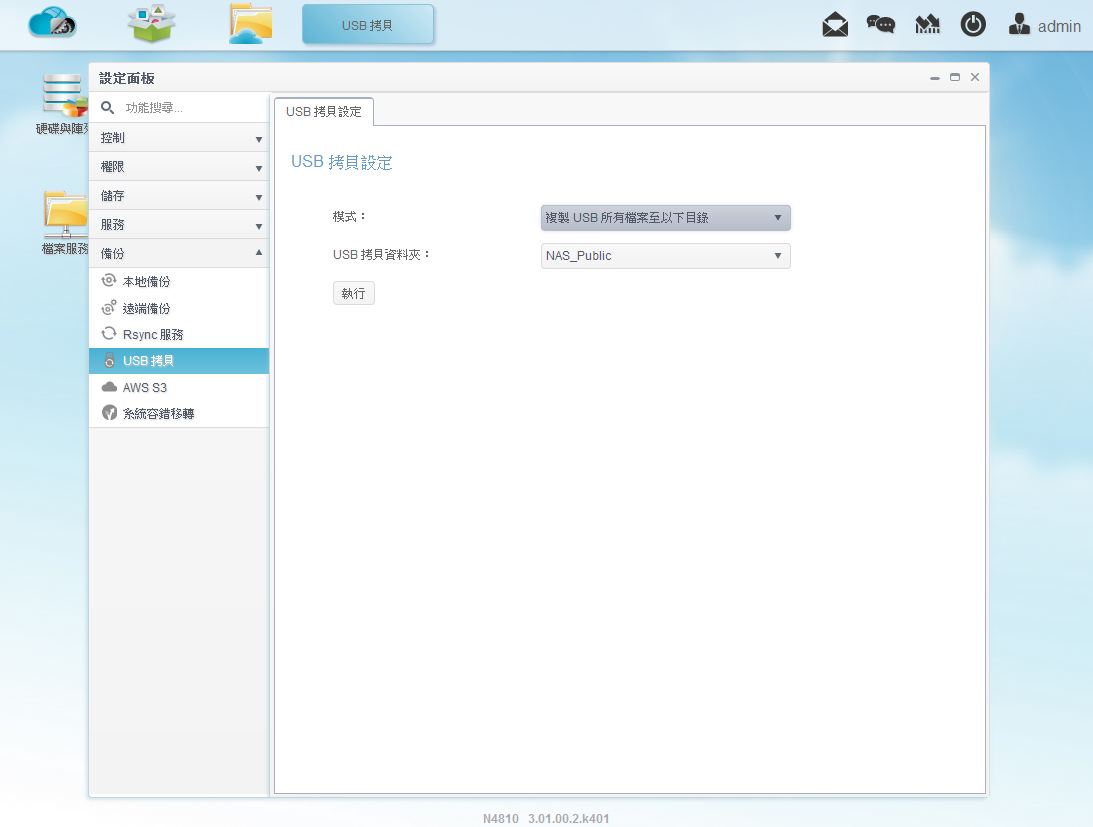Click the 遠端備份 icon
Viewport: 1093px width, 827px height.
pyautogui.click(x=109, y=307)
